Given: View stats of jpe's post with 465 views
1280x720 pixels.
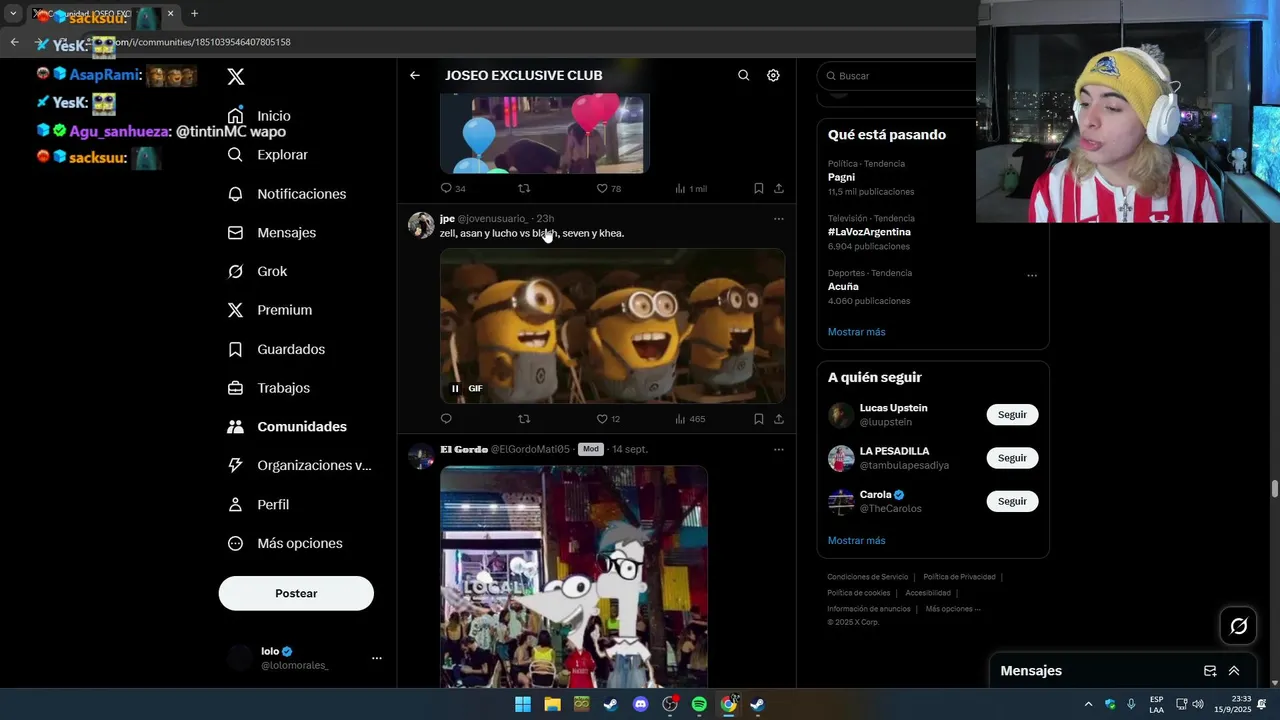Looking at the screenshot, I should pyautogui.click(x=690, y=419).
